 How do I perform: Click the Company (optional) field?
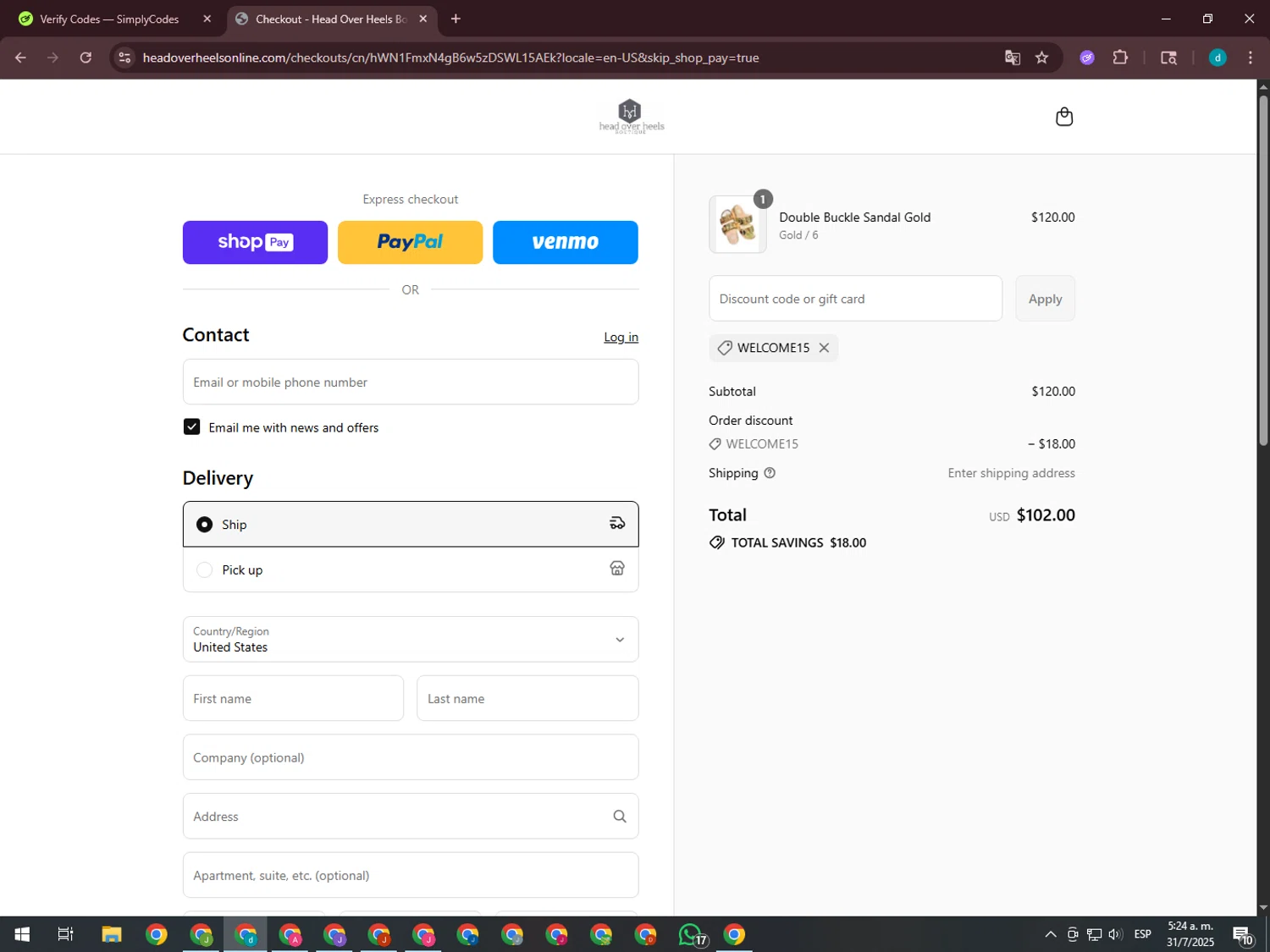[411, 757]
